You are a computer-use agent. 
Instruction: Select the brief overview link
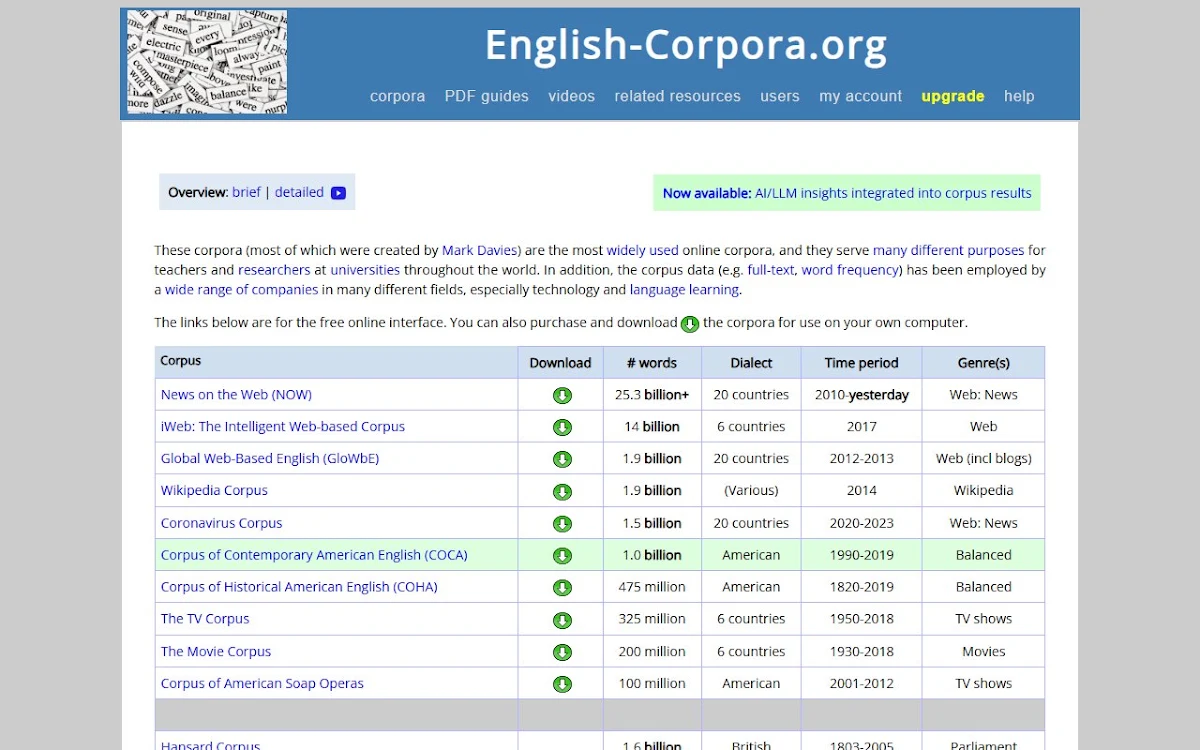246,192
